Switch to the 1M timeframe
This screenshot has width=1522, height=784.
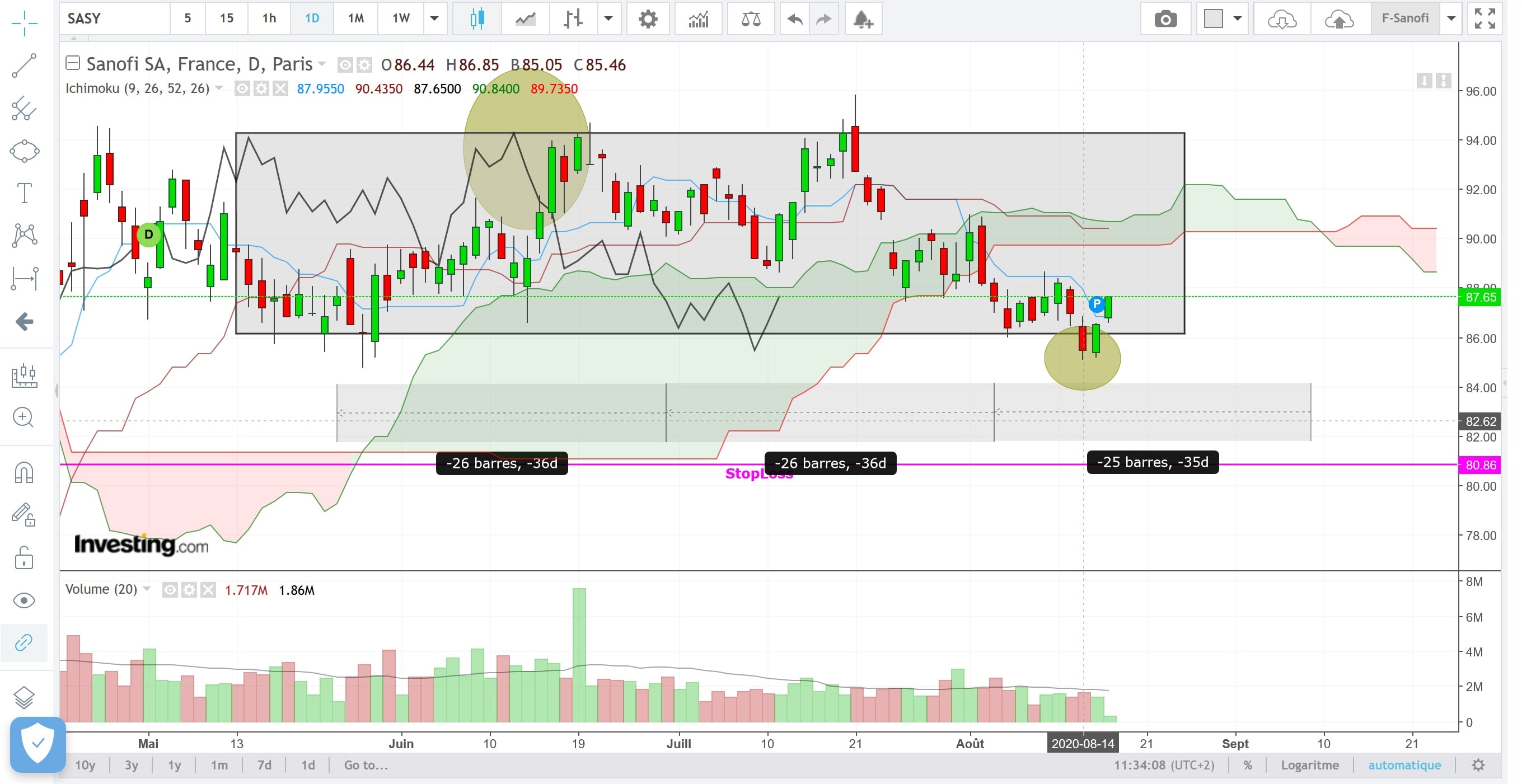[355, 18]
